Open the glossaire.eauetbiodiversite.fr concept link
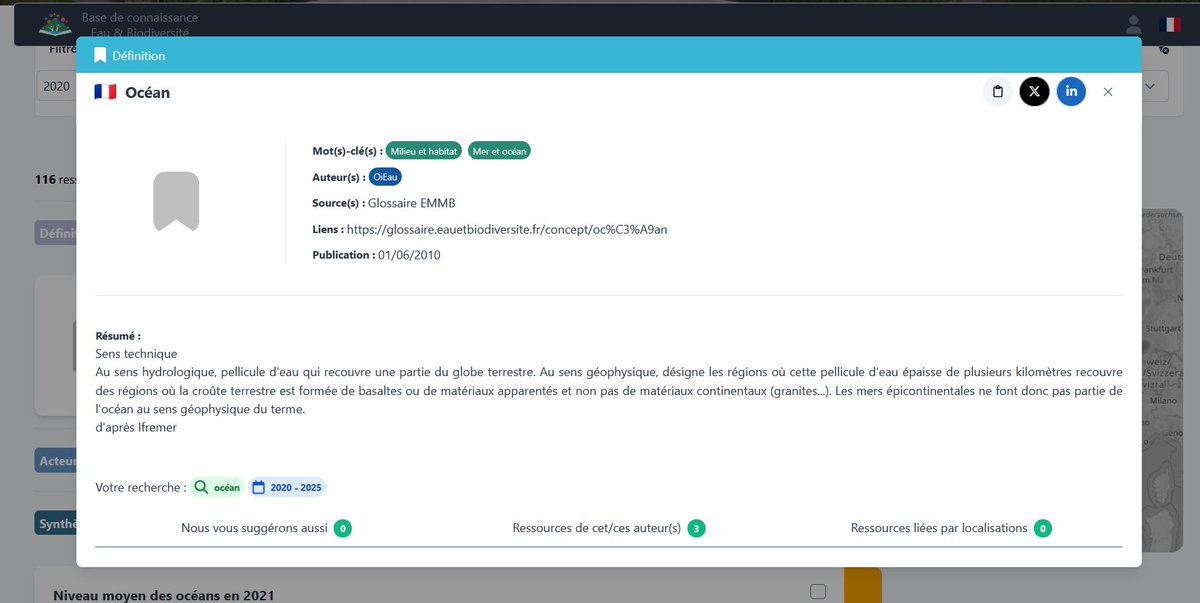 pyautogui.click(x=509, y=229)
